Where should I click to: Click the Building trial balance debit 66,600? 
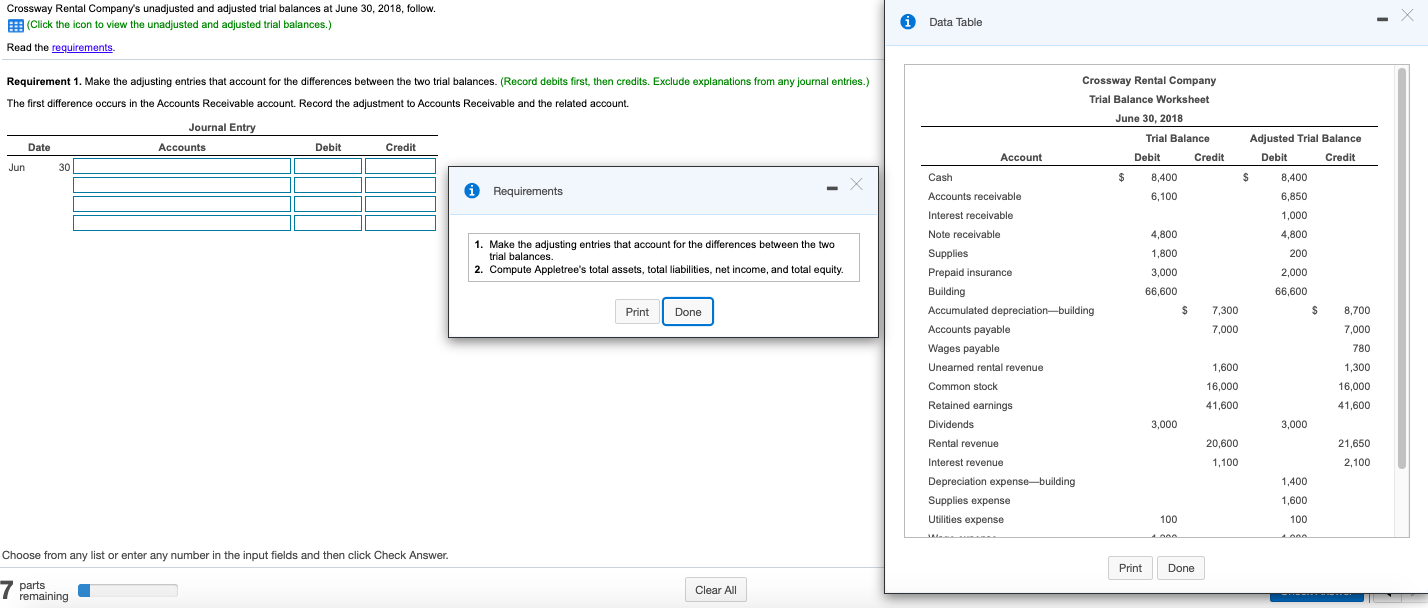[x=1161, y=291]
